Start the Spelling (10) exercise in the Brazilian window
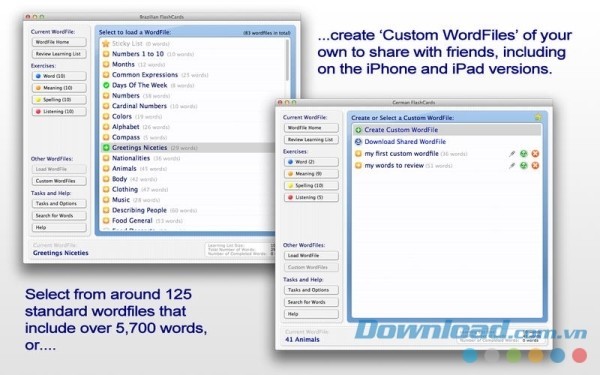This screenshot has width=600, height=375. coord(59,100)
